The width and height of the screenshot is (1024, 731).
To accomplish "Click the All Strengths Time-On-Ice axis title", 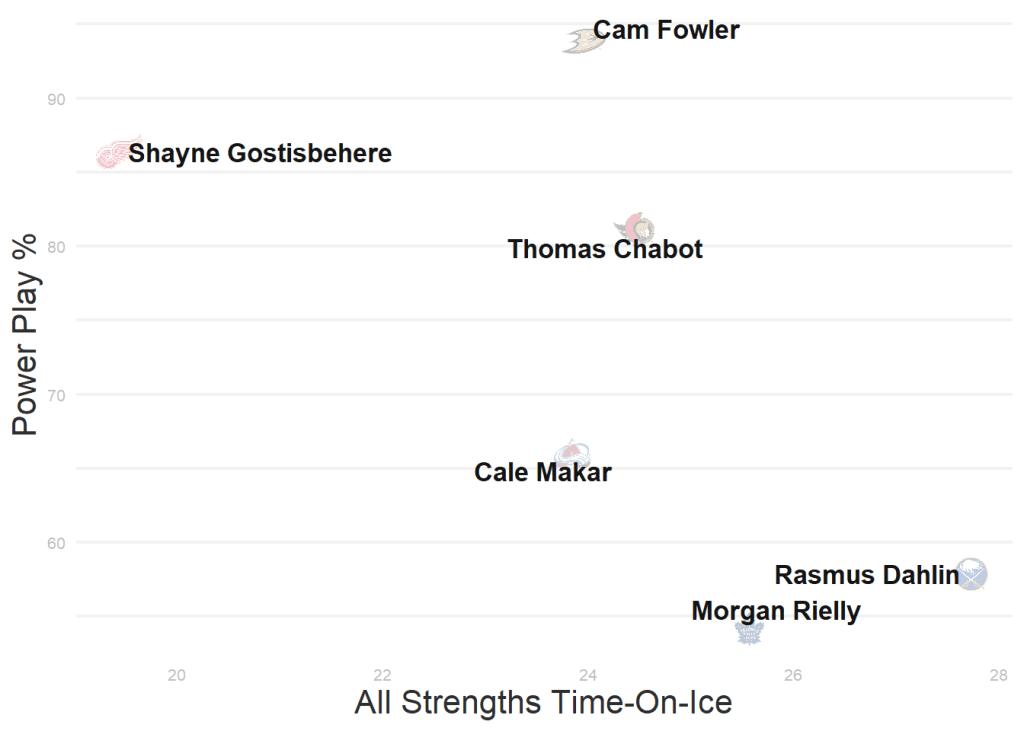I will point(543,702).
